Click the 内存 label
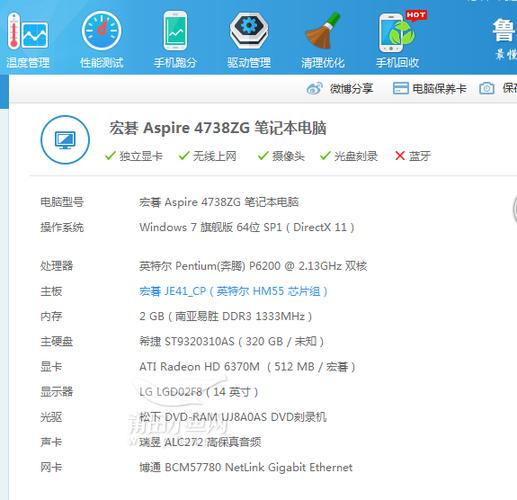This screenshot has width=517, height=500. (51, 316)
